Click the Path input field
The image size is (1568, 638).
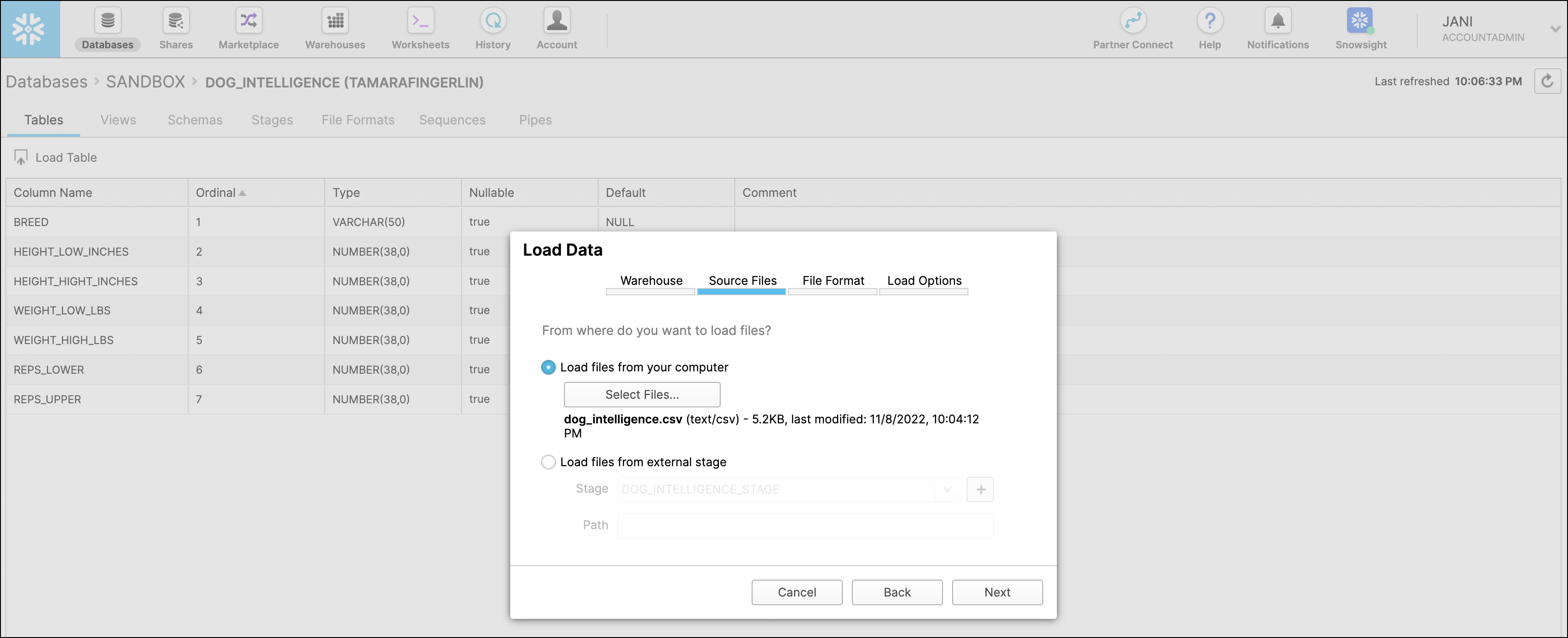(x=804, y=525)
